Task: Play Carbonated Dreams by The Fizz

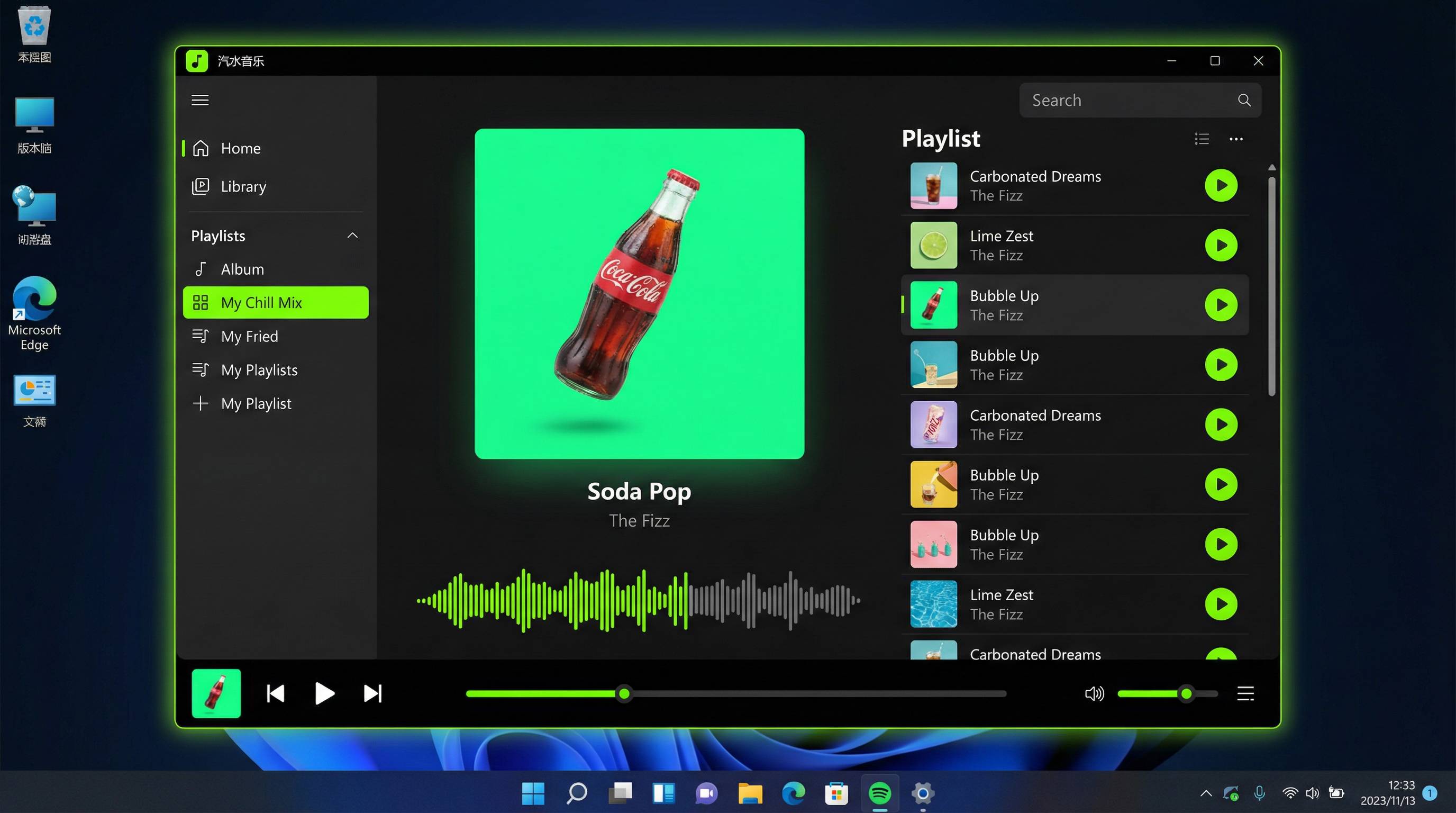Action: coord(1221,185)
